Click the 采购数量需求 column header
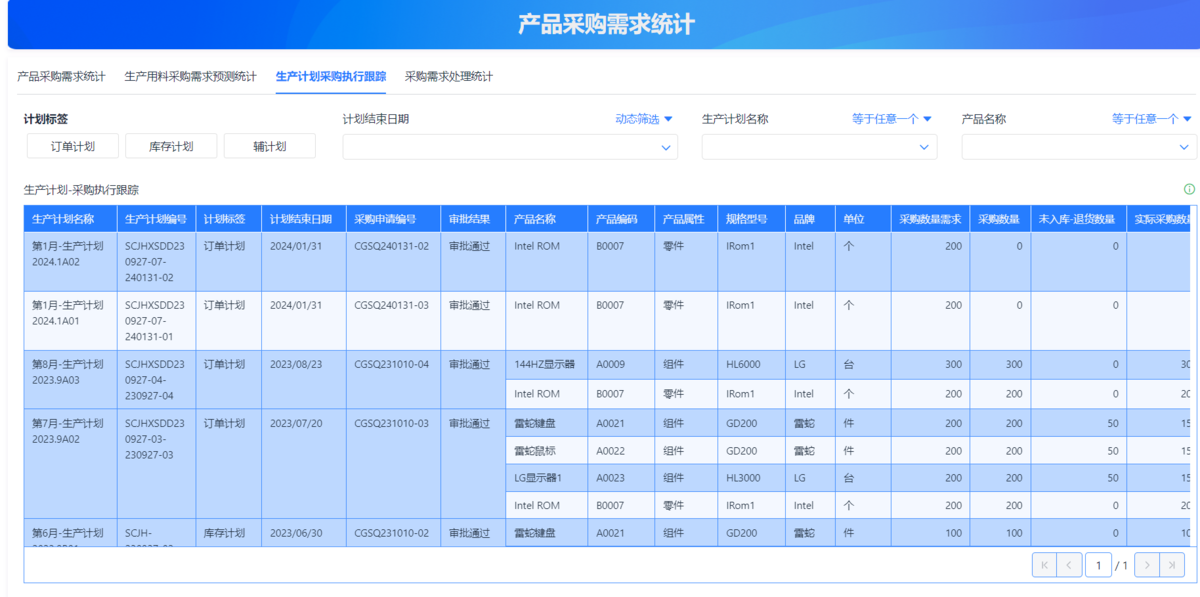 click(929, 219)
